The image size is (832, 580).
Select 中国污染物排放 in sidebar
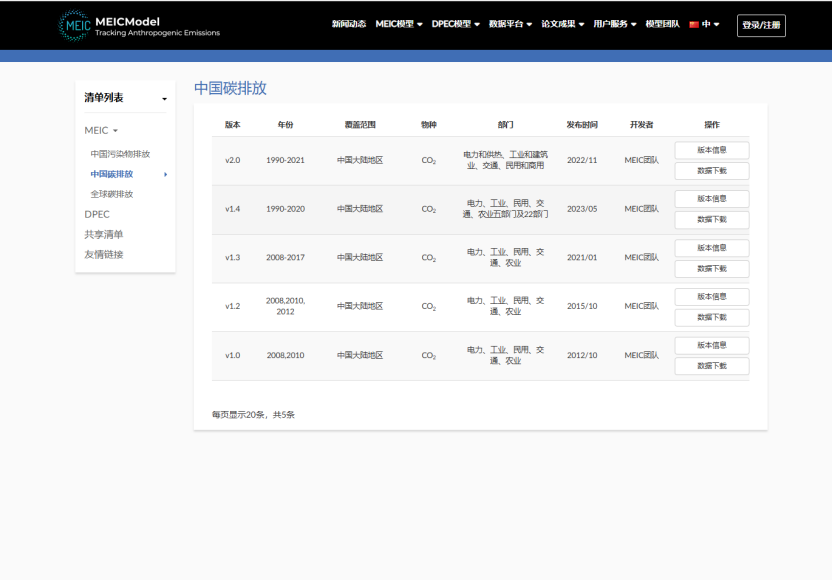point(120,154)
